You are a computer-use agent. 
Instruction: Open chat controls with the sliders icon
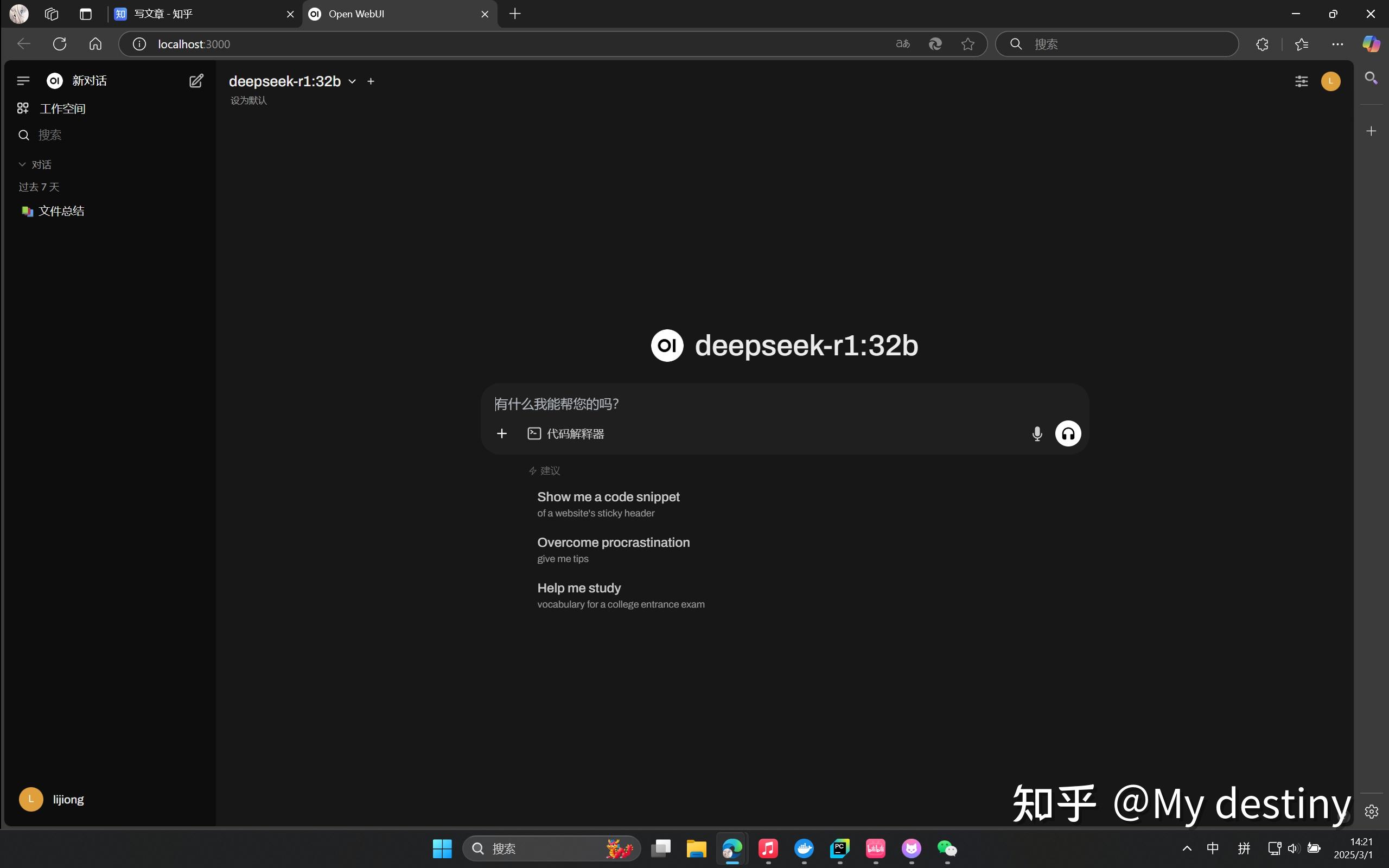tap(1301, 81)
